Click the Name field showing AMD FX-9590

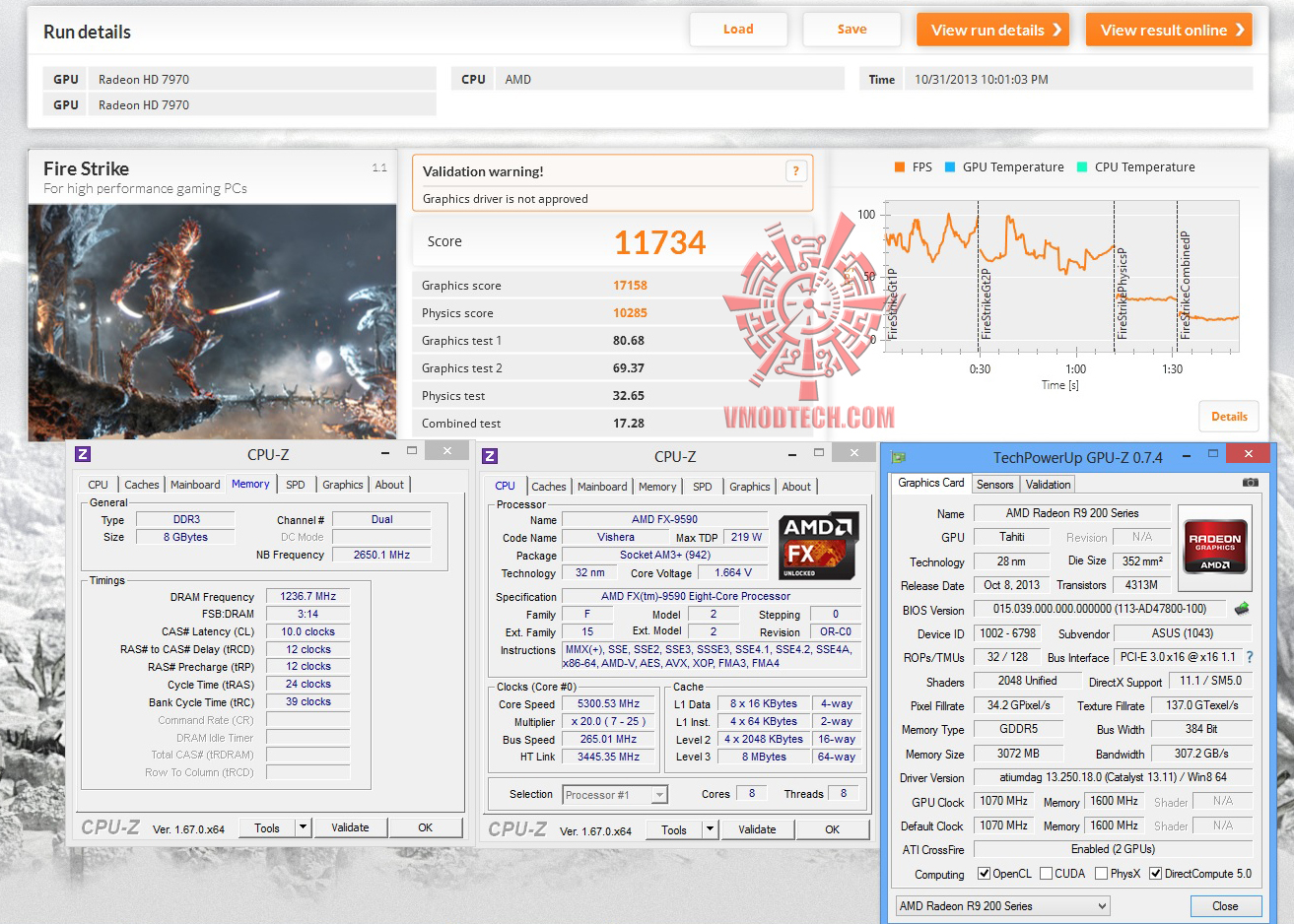(x=664, y=519)
